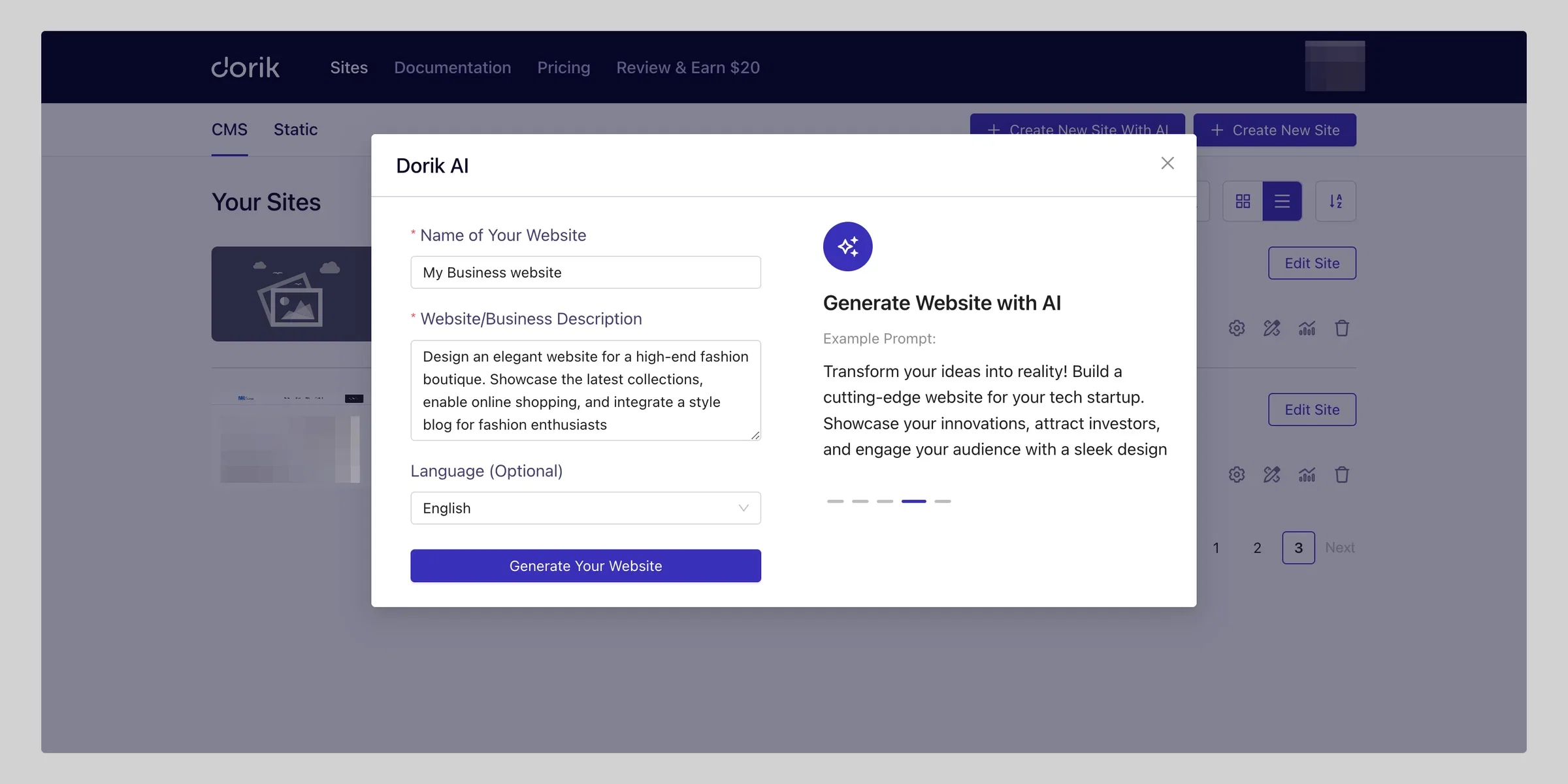Switch to the Static tab

295,130
